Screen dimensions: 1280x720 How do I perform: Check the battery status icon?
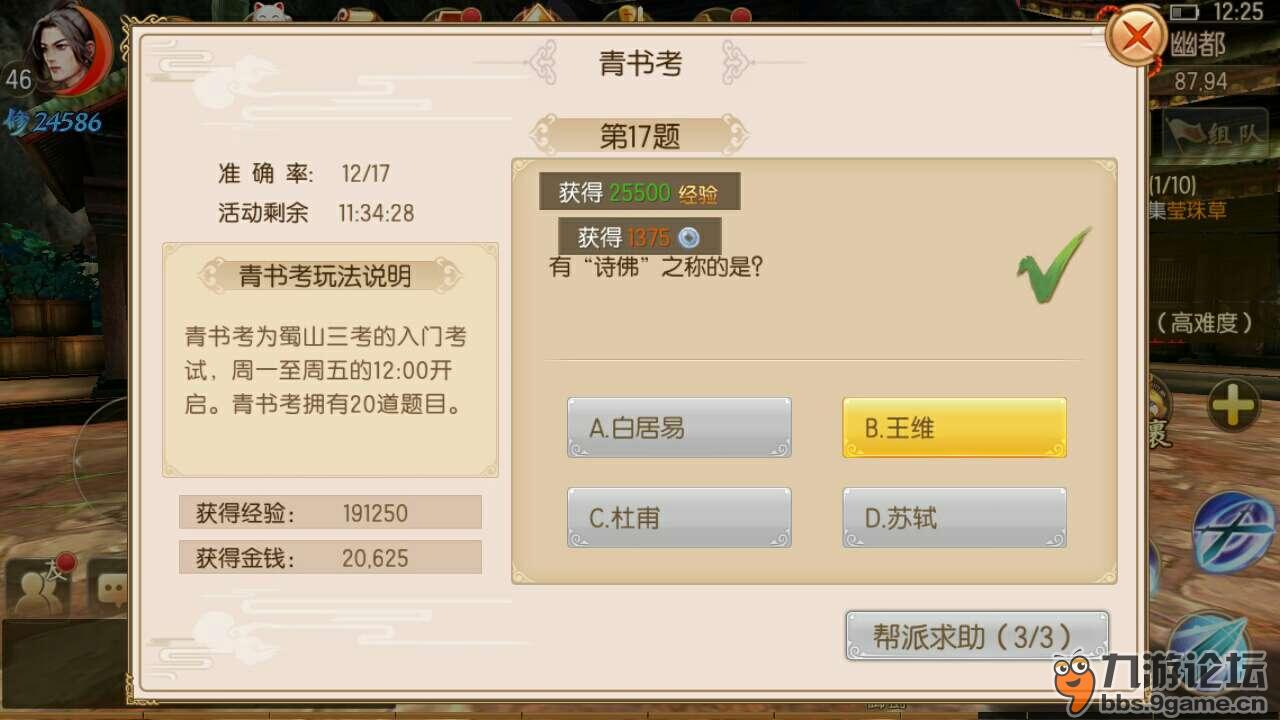point(1184,11)
